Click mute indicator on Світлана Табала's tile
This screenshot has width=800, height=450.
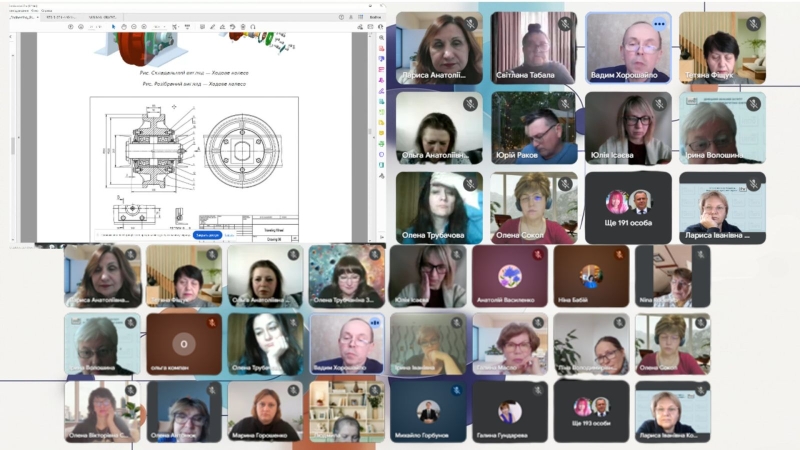(565, 23)
